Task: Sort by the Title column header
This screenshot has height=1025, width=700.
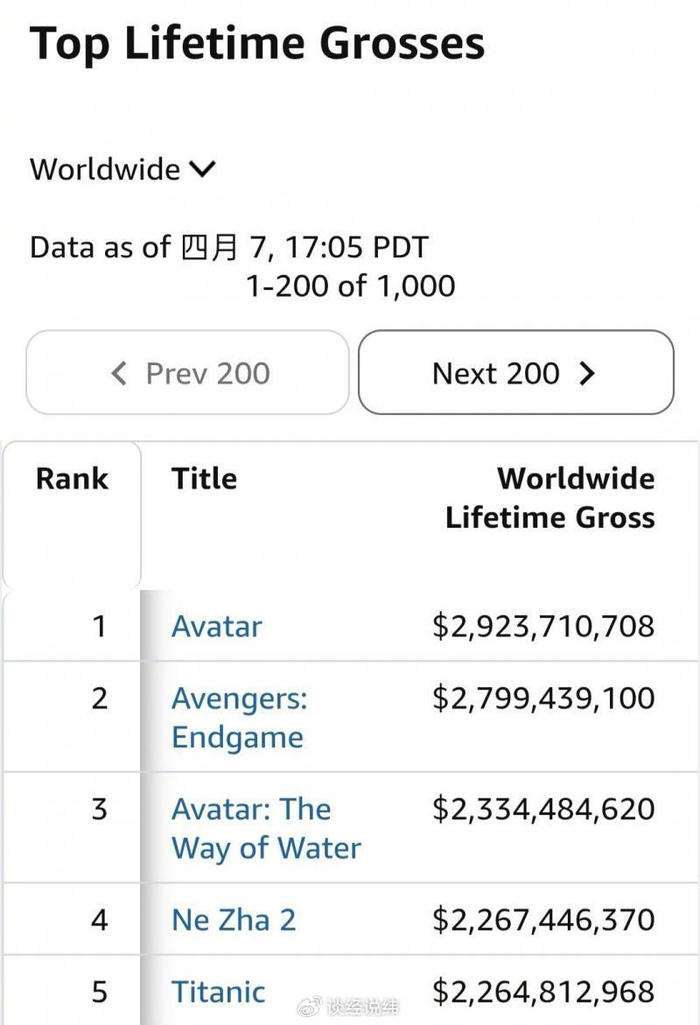Action: click(204, 479)
